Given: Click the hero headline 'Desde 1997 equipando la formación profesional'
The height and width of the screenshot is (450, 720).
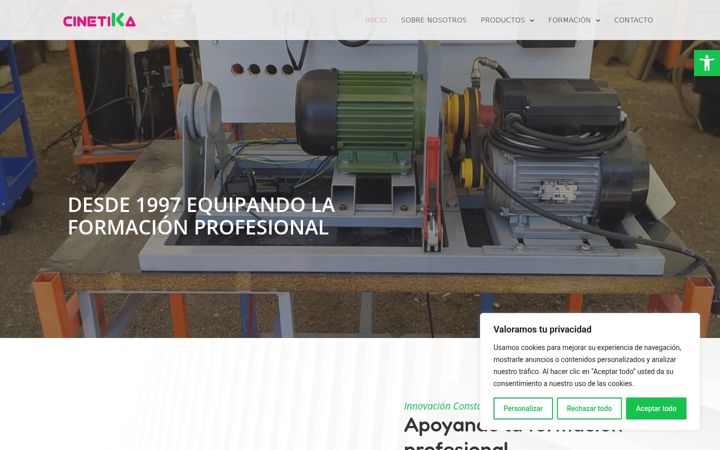Looking at the screenshot, I should 201,216.
